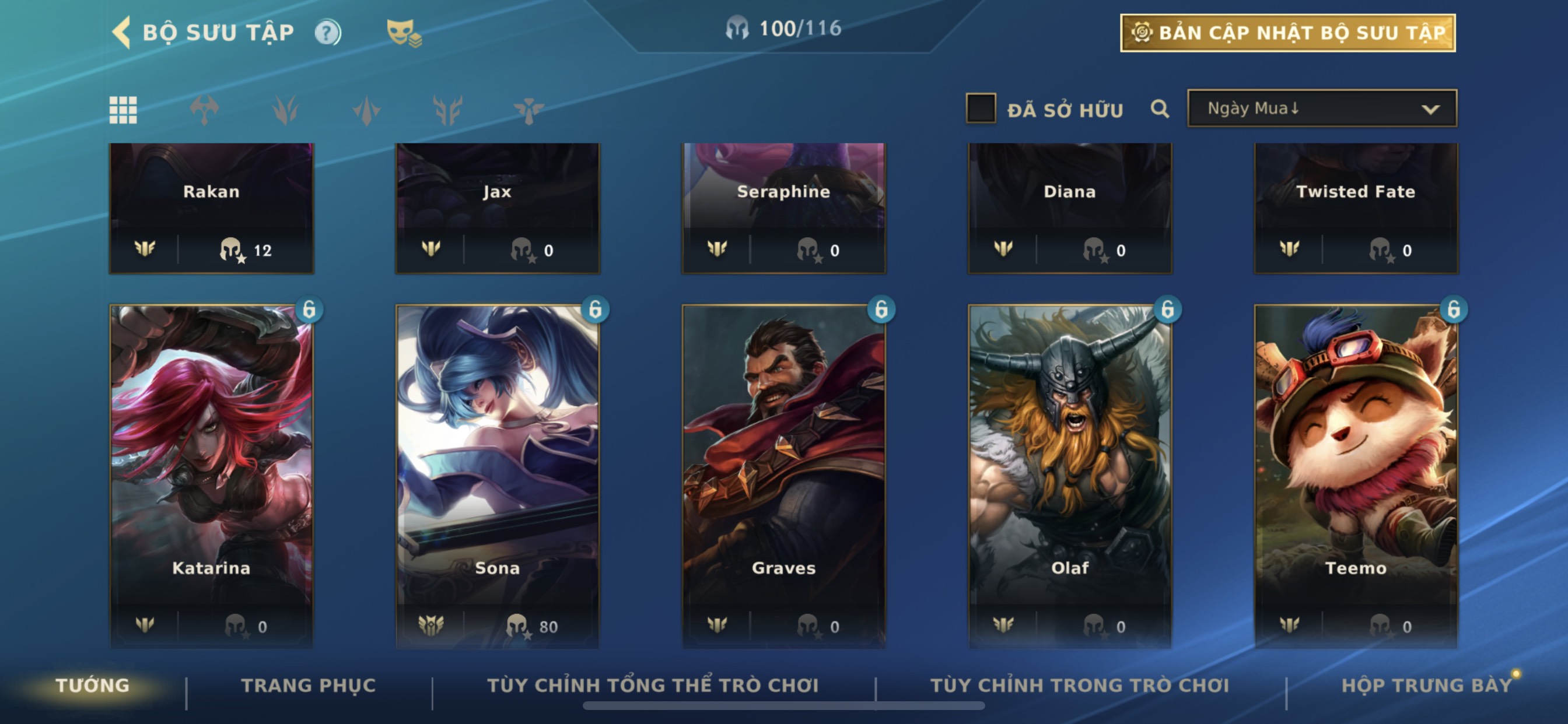Enable the Đã Sở Hữu checkbox
This screenshot has width=1568, height=724.
click(x=981, y=108)
